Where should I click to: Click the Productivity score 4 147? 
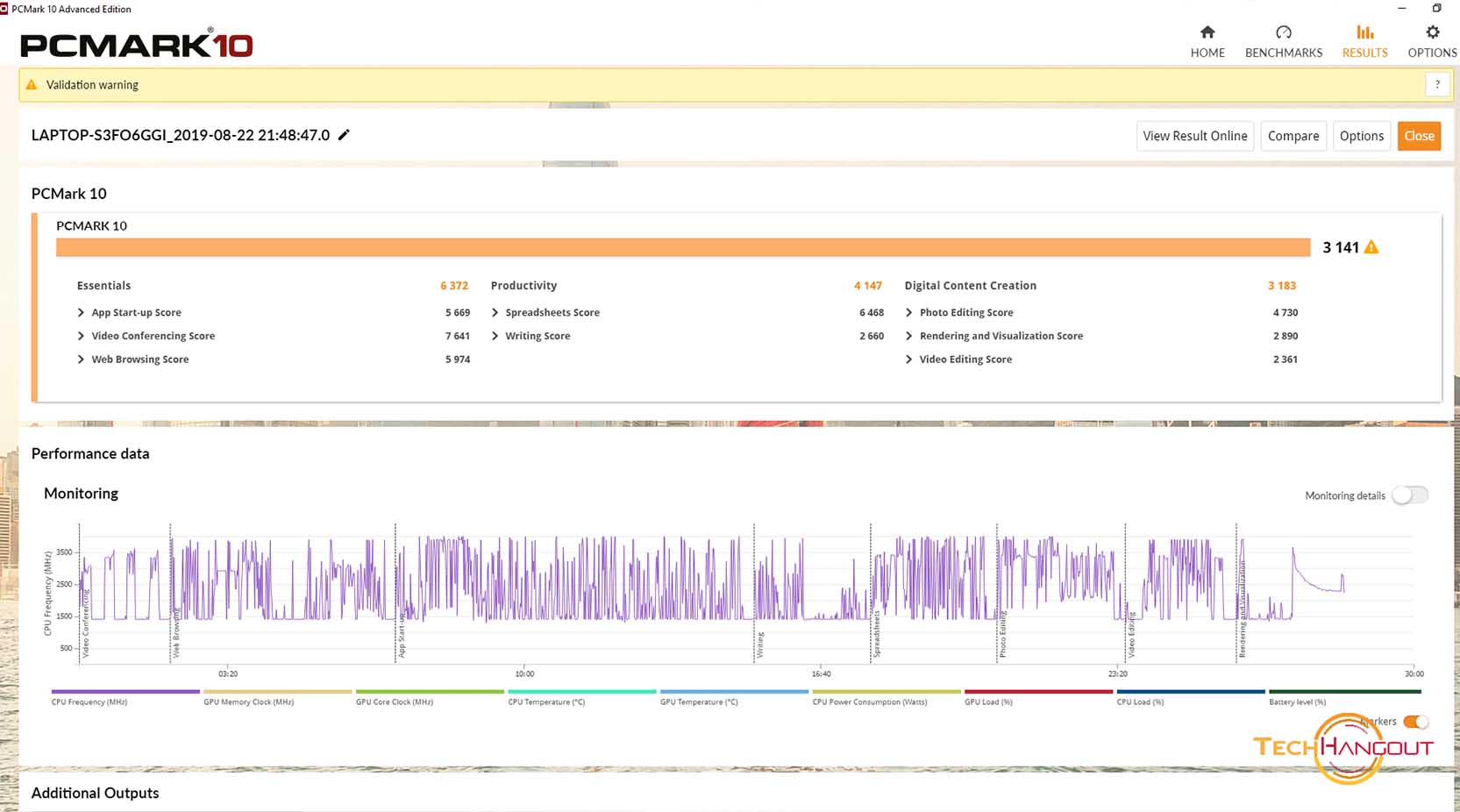tap(868, 286)
